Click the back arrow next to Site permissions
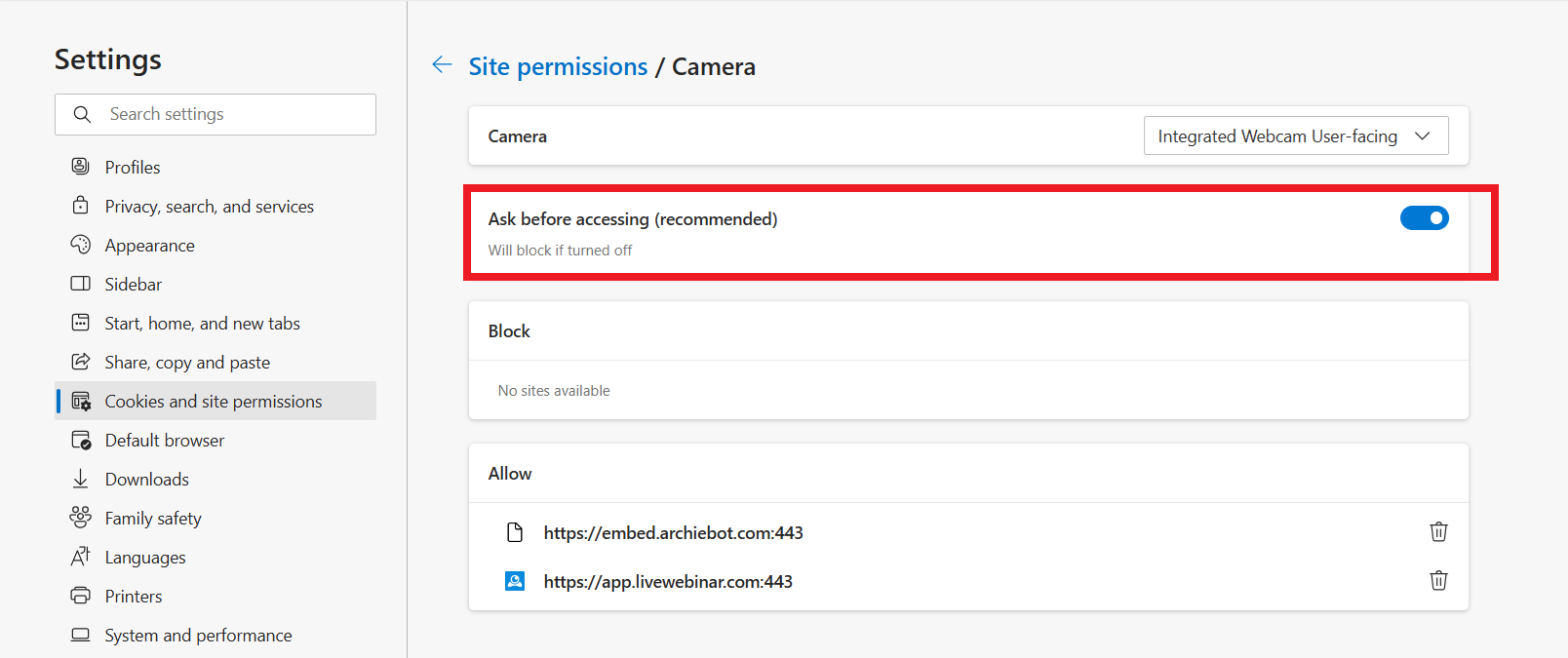The height and width of the screenshot is (658, 1568). 442,65
